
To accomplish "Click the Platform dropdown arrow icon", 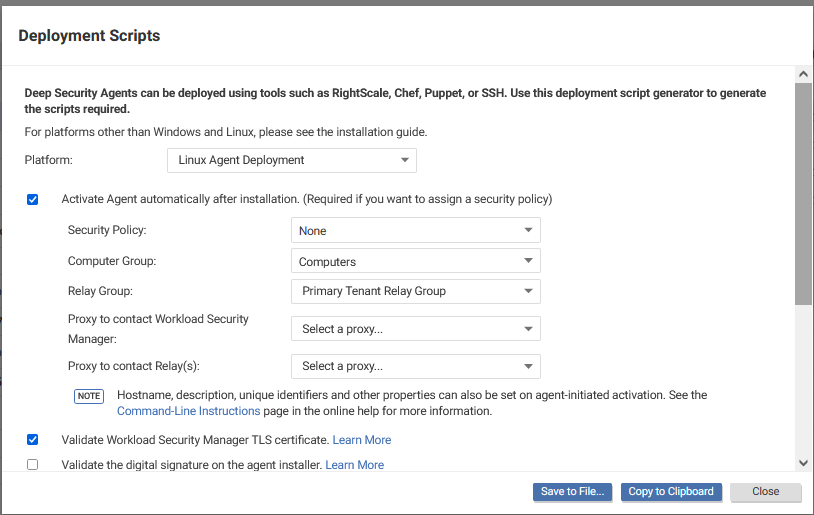I will coord(404,160).
